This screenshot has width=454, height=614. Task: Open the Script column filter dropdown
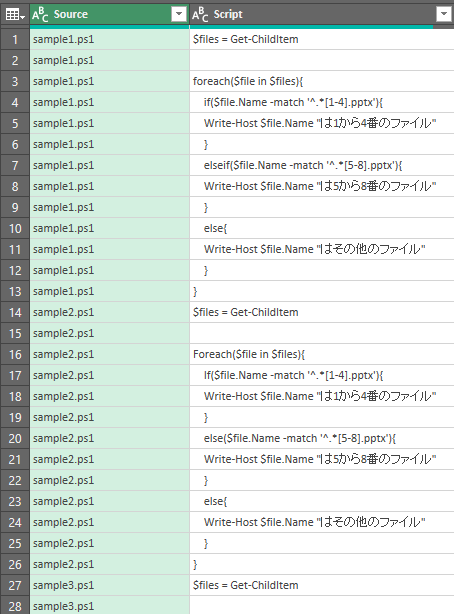[x=443, y=14]
